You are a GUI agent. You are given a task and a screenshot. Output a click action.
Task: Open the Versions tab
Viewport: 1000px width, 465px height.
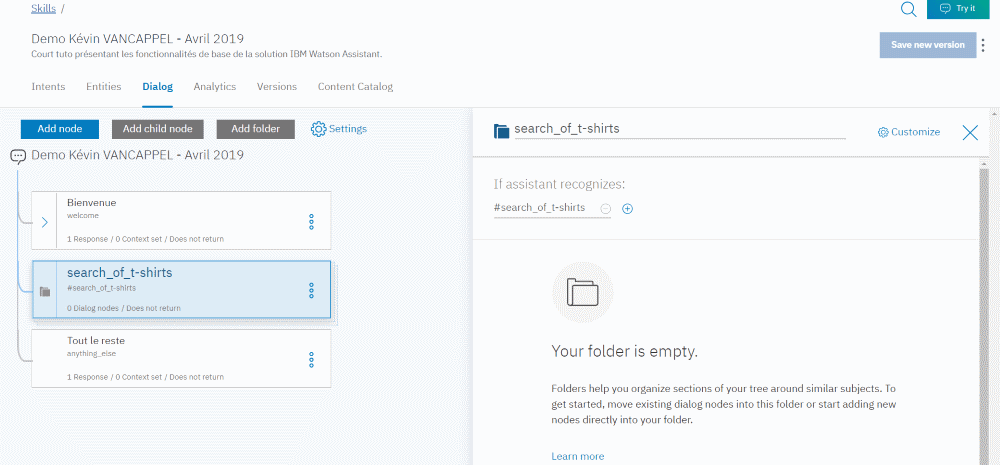point(277,87)
